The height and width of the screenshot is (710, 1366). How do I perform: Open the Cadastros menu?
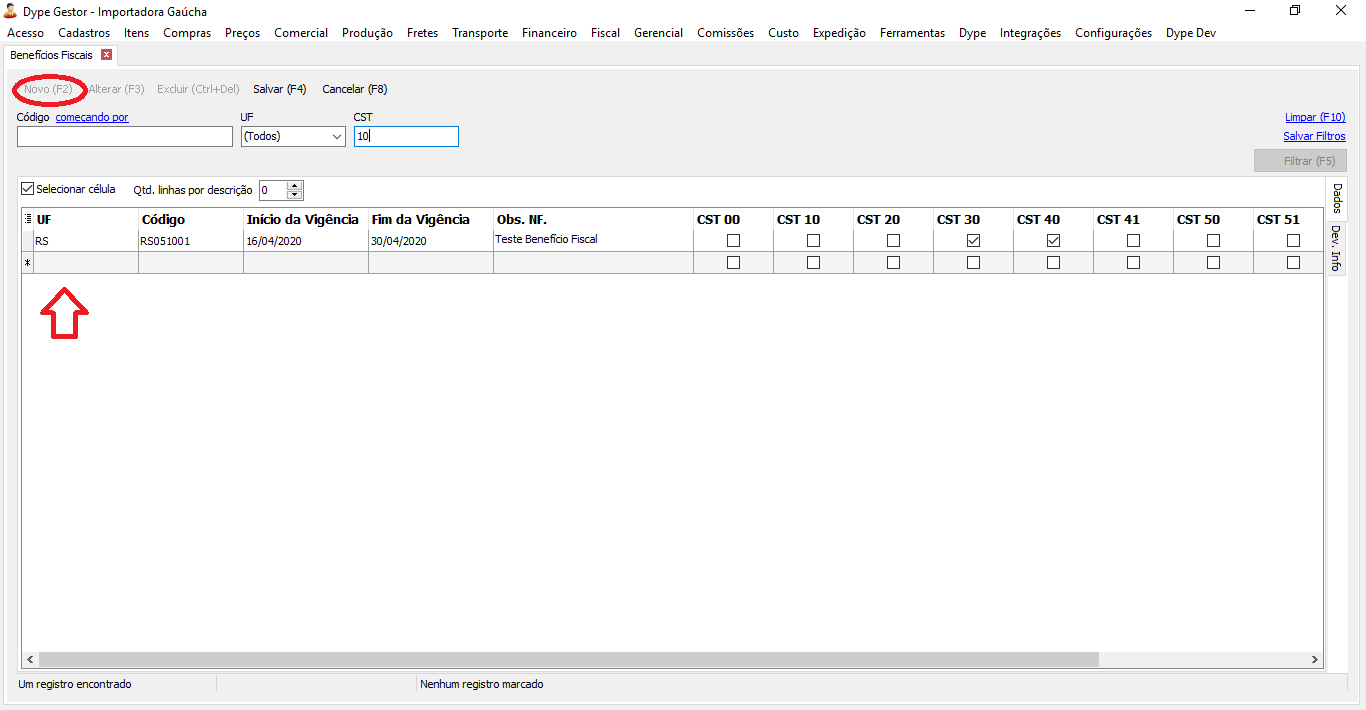coord(84,33)
